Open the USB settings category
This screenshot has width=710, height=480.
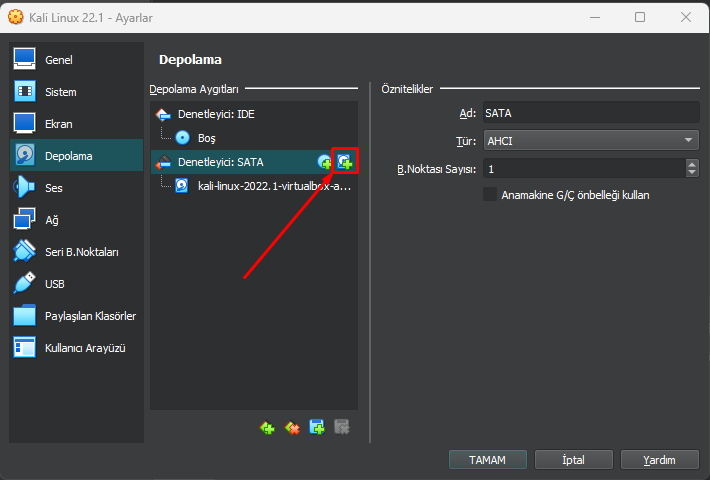point(77,284)
